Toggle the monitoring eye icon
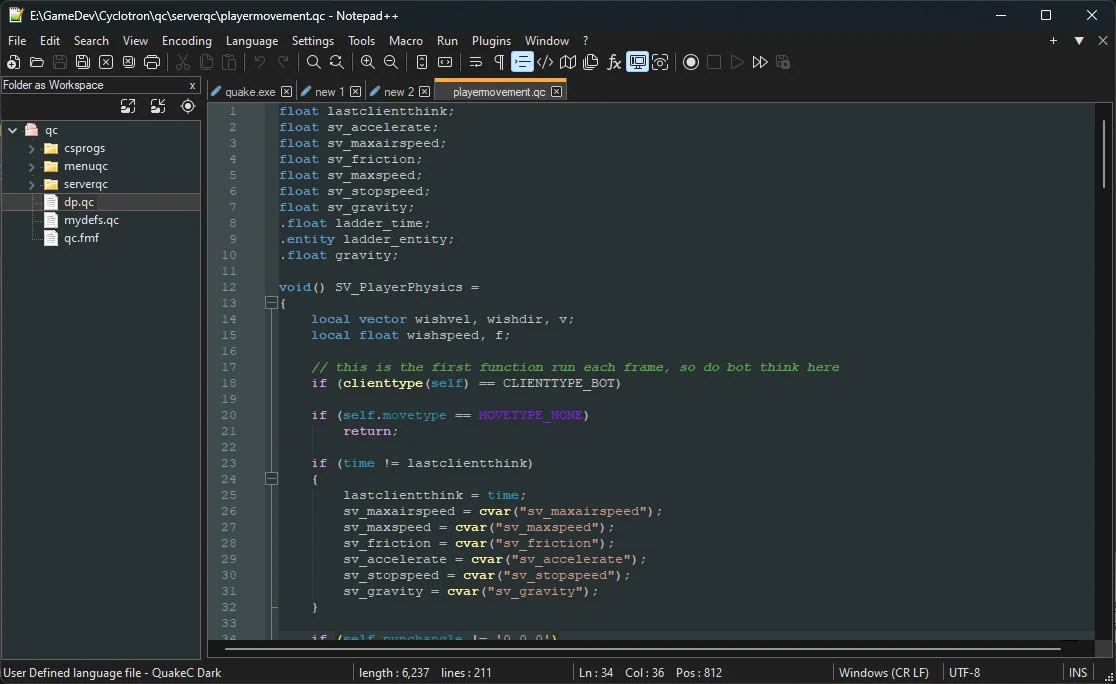 (x=660, y=63)
